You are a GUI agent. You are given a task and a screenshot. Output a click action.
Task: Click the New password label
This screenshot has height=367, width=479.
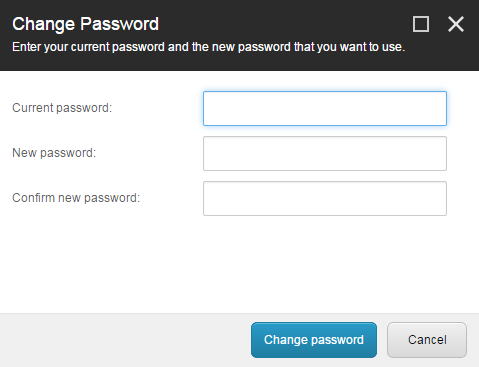tap(54, 153)
